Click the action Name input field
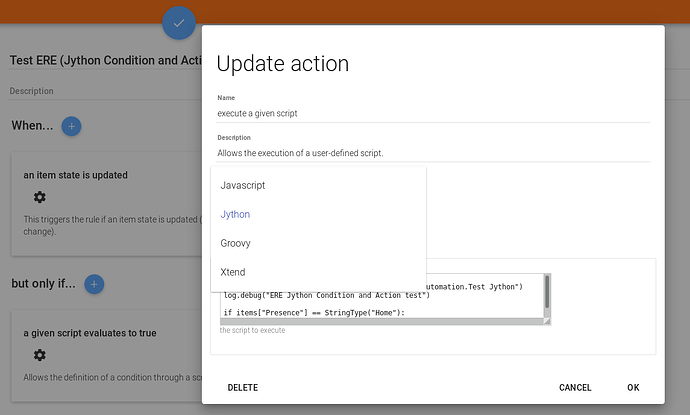The height and width of the screenshot is (415, 690). coord(433,113)
